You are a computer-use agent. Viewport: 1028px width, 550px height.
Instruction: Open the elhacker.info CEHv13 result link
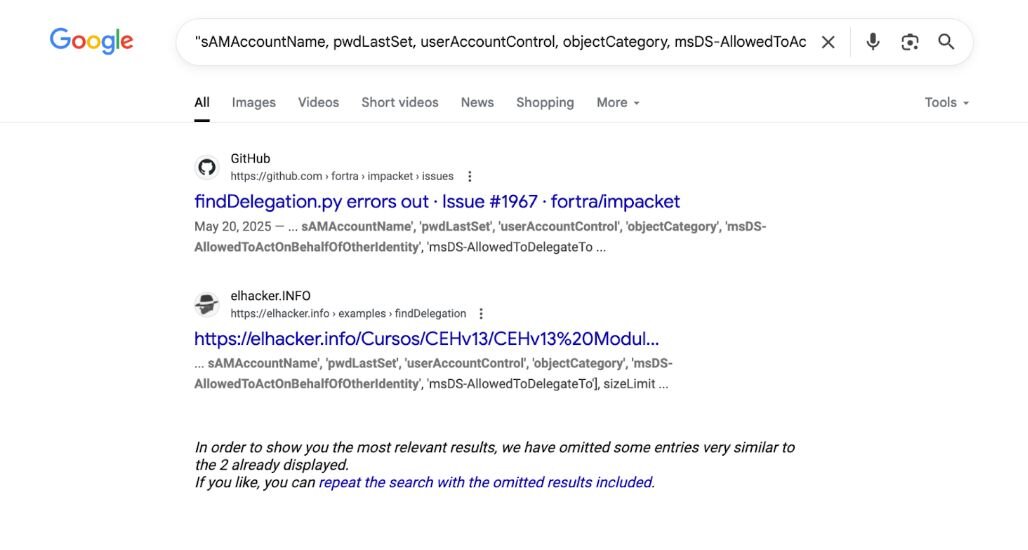coord(426,339)
